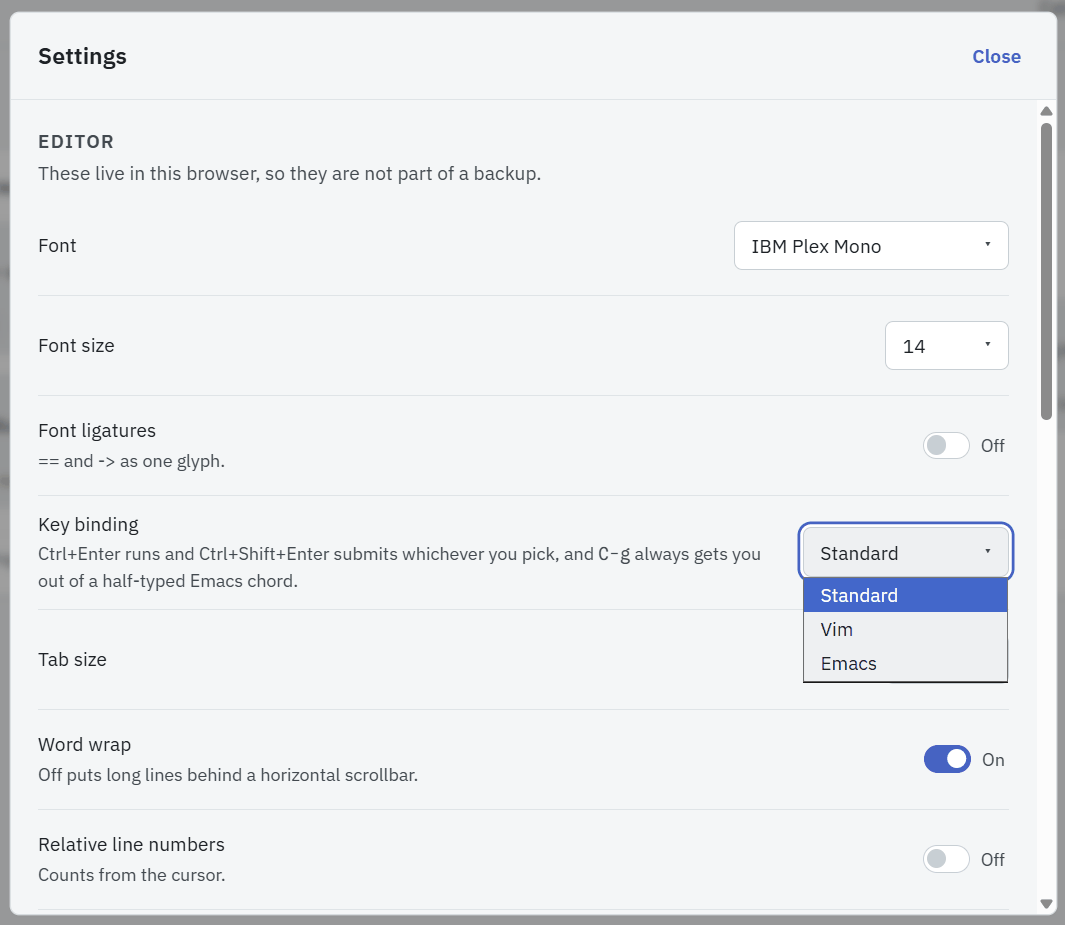Image resolution: width=1065 pixels, height=925 pixels.
Task: Click the scrollbar down arrow
Action: point(1046,903)
